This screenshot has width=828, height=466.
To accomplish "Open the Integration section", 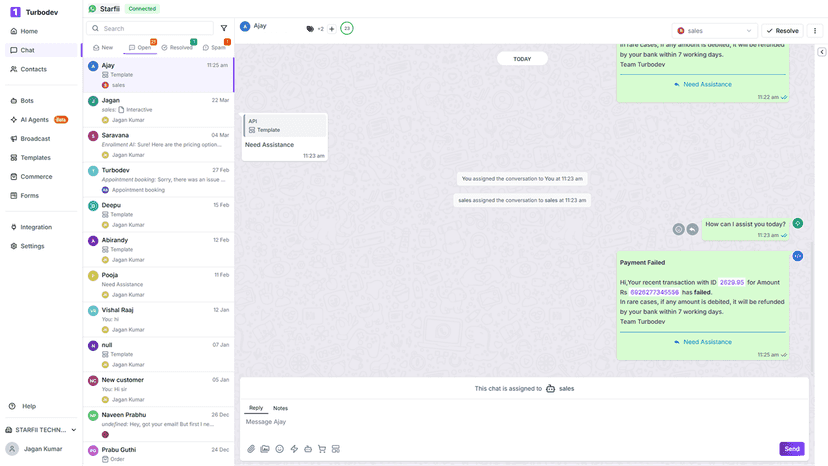I will point(31,227).
